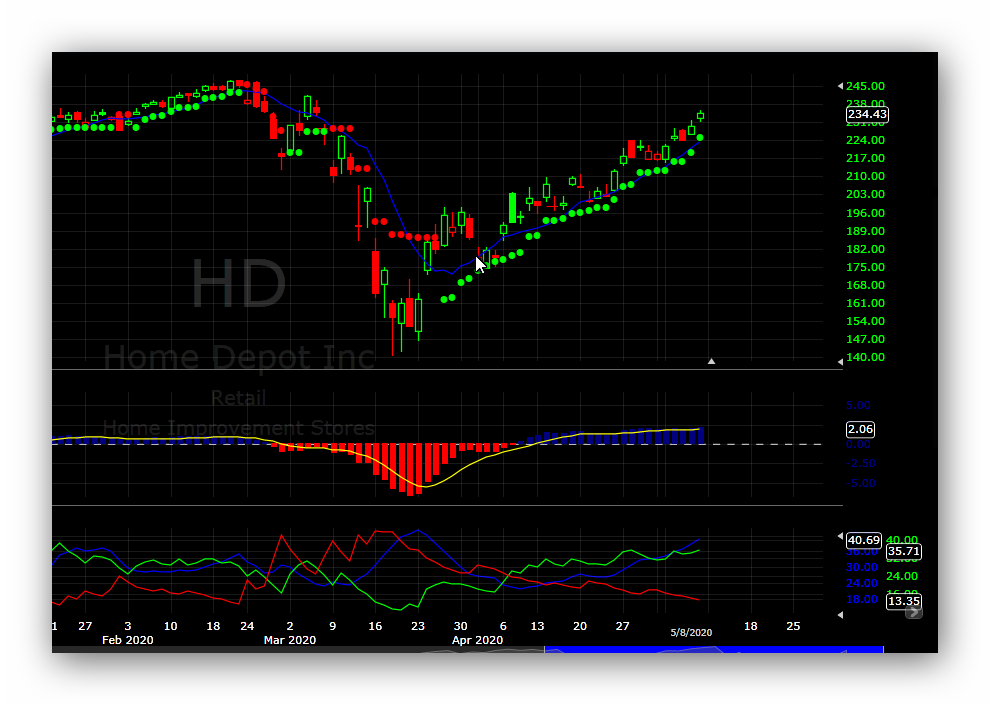The width and height of the screenshot is (990, 705).
Task: Select the 2.06 histogram value label
Action: click(860, 429)
